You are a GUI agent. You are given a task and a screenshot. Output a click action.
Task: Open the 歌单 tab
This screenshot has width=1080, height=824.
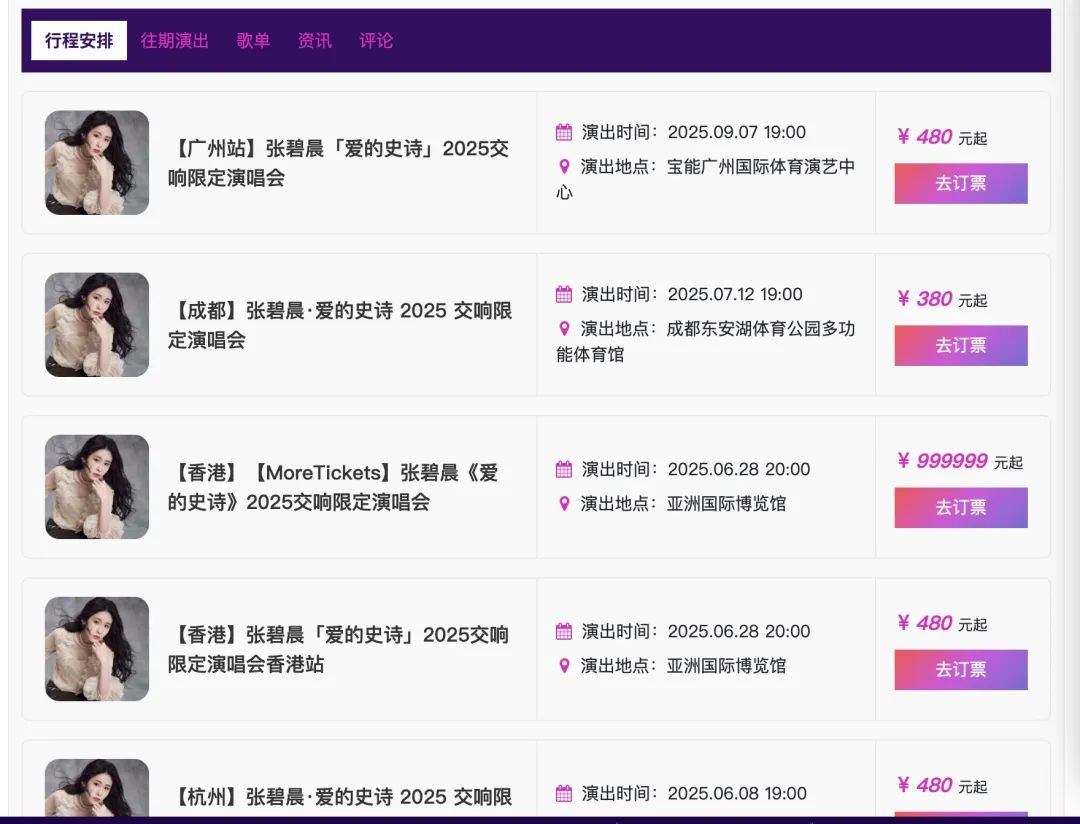pos(253,41)
